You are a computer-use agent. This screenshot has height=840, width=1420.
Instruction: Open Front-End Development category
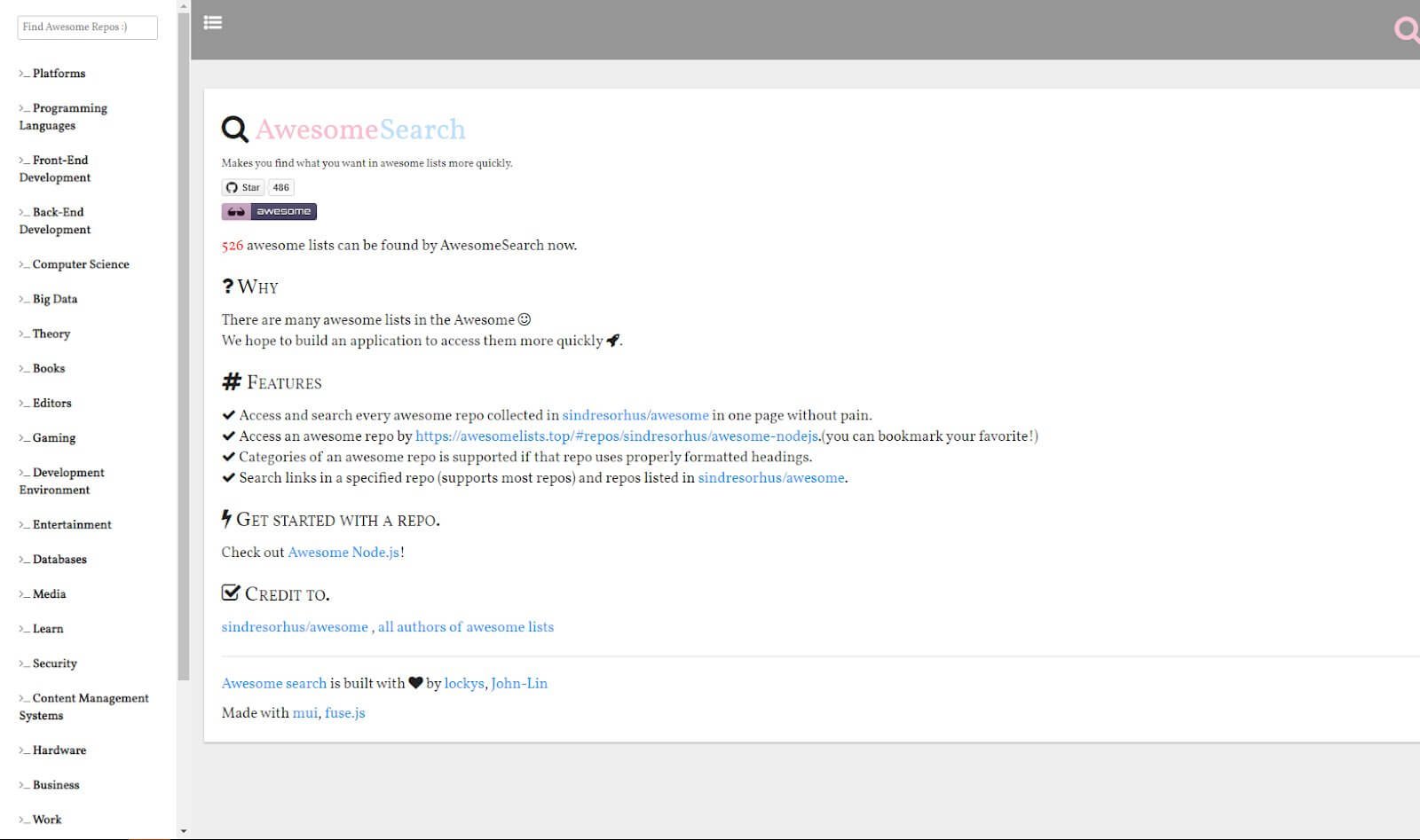tap(55, 169)
